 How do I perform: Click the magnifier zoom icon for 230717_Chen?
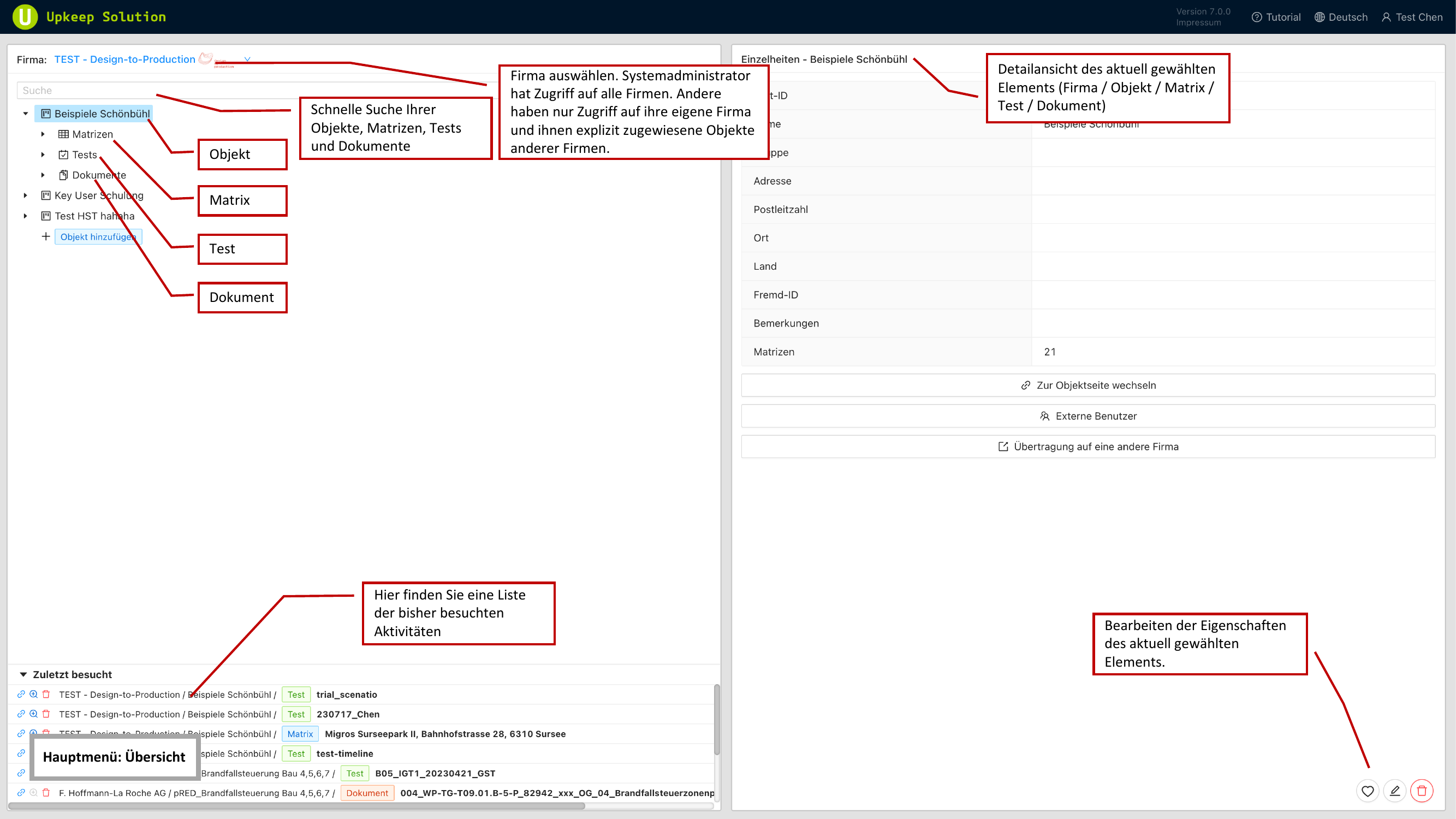(x=33, y=714)
